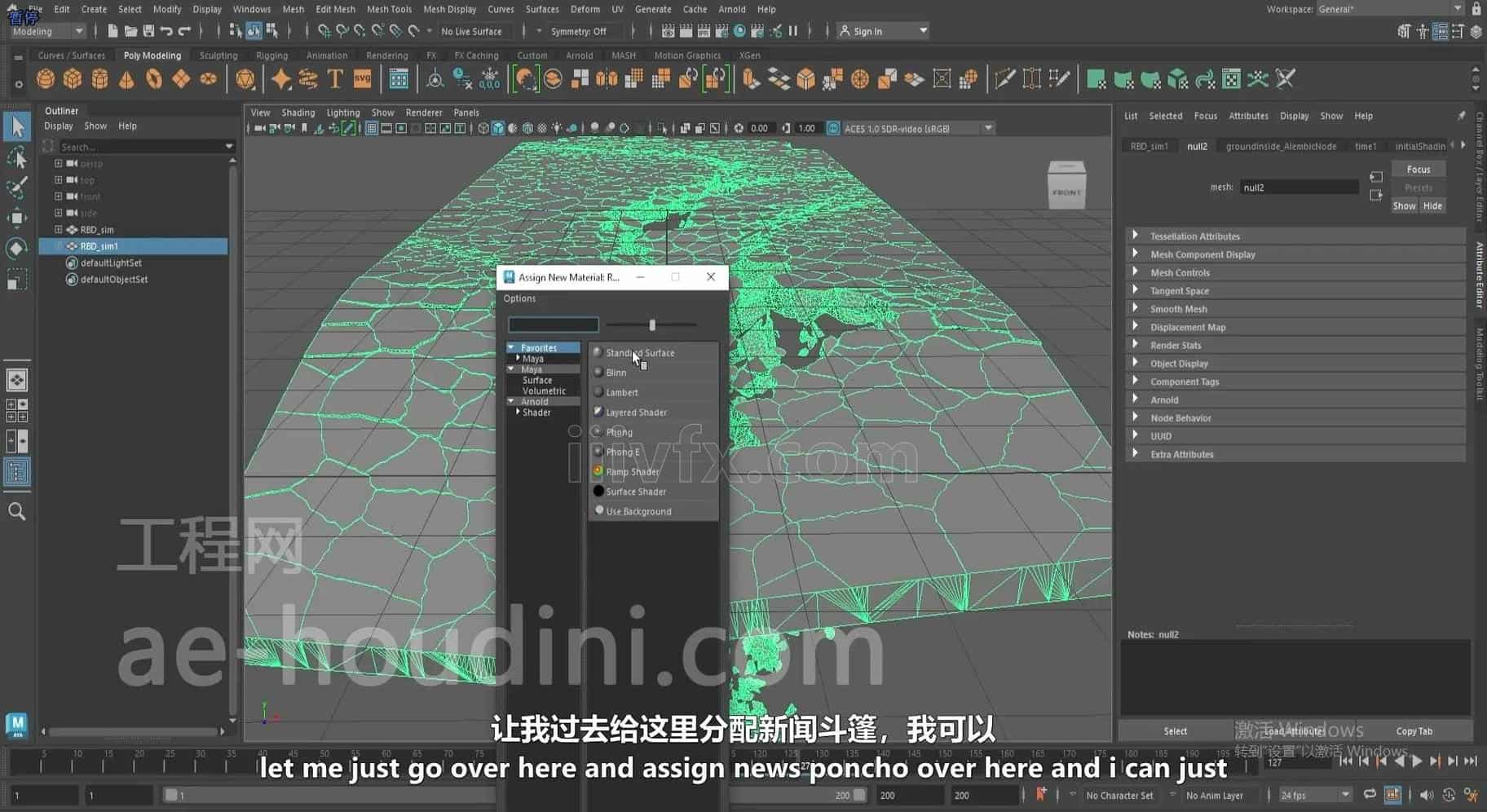The height and width of the screenshot is (812, 1487).
Task: Expand RBD_sim node in Outliner
Action: [x=58, y=229]
